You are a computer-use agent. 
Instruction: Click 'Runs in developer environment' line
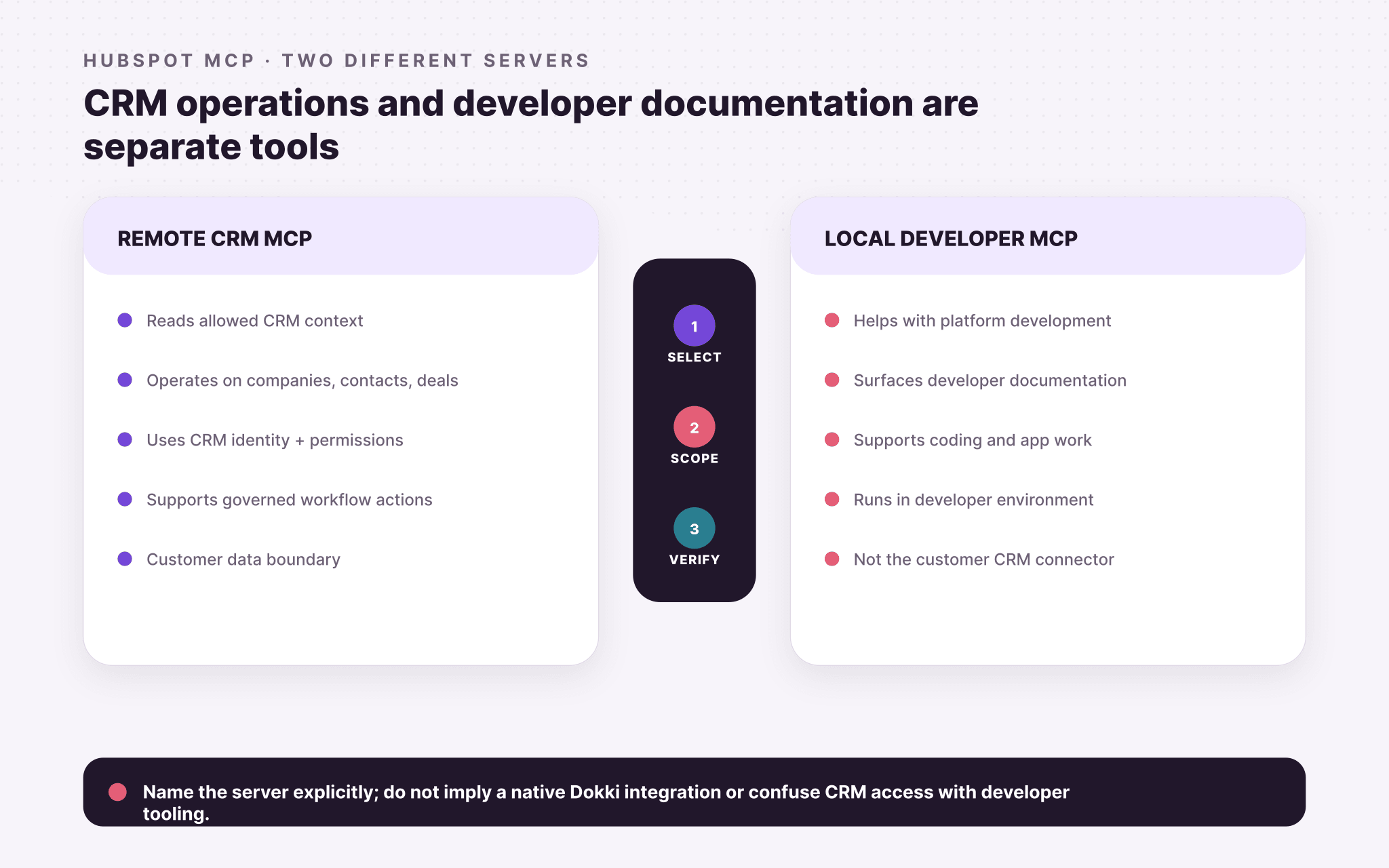click(973, 500)
